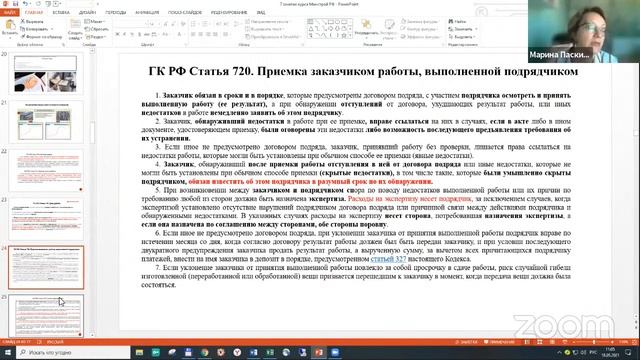Toggle Bold formatting (Ж)
The image size is (640, 360).
[117, 35]
